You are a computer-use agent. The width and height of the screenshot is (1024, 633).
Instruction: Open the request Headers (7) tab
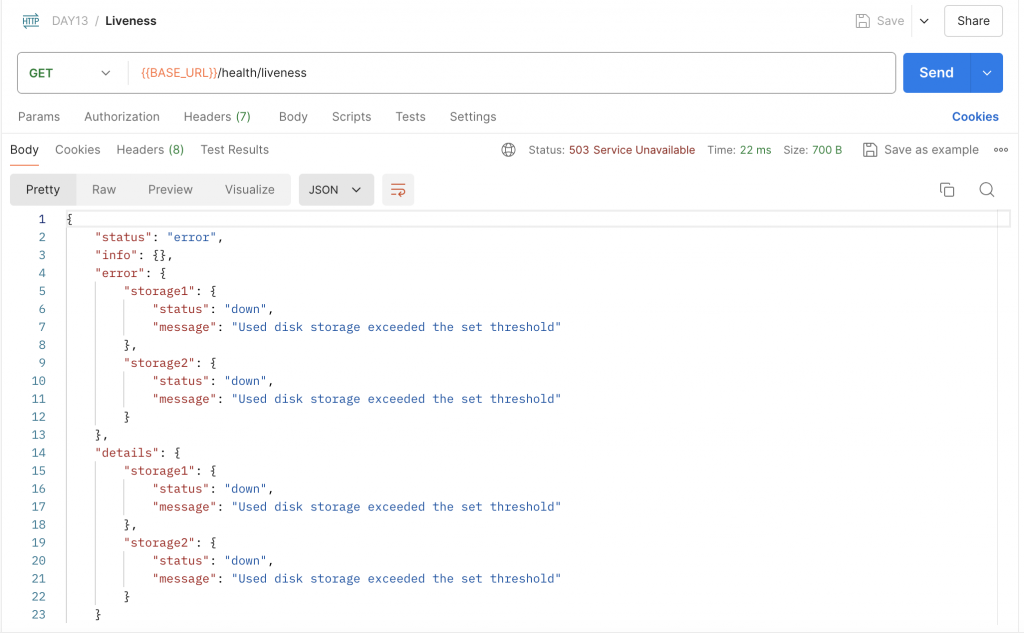[217, 116]
